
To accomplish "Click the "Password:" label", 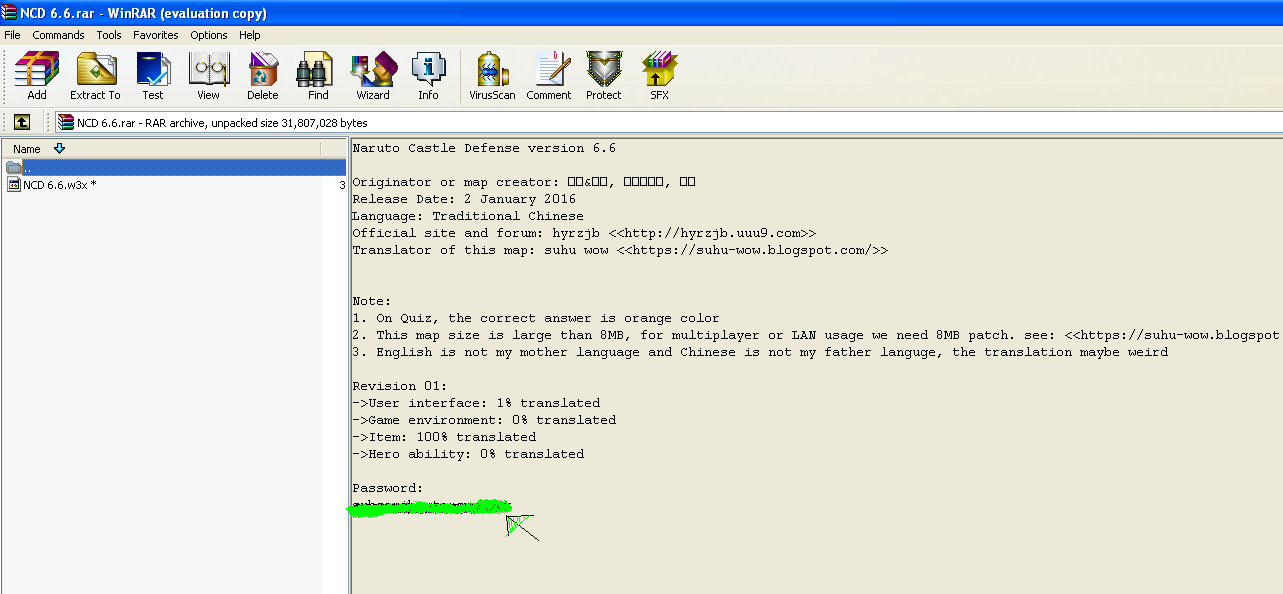I will pyautogui.click(x=388, y=488).
